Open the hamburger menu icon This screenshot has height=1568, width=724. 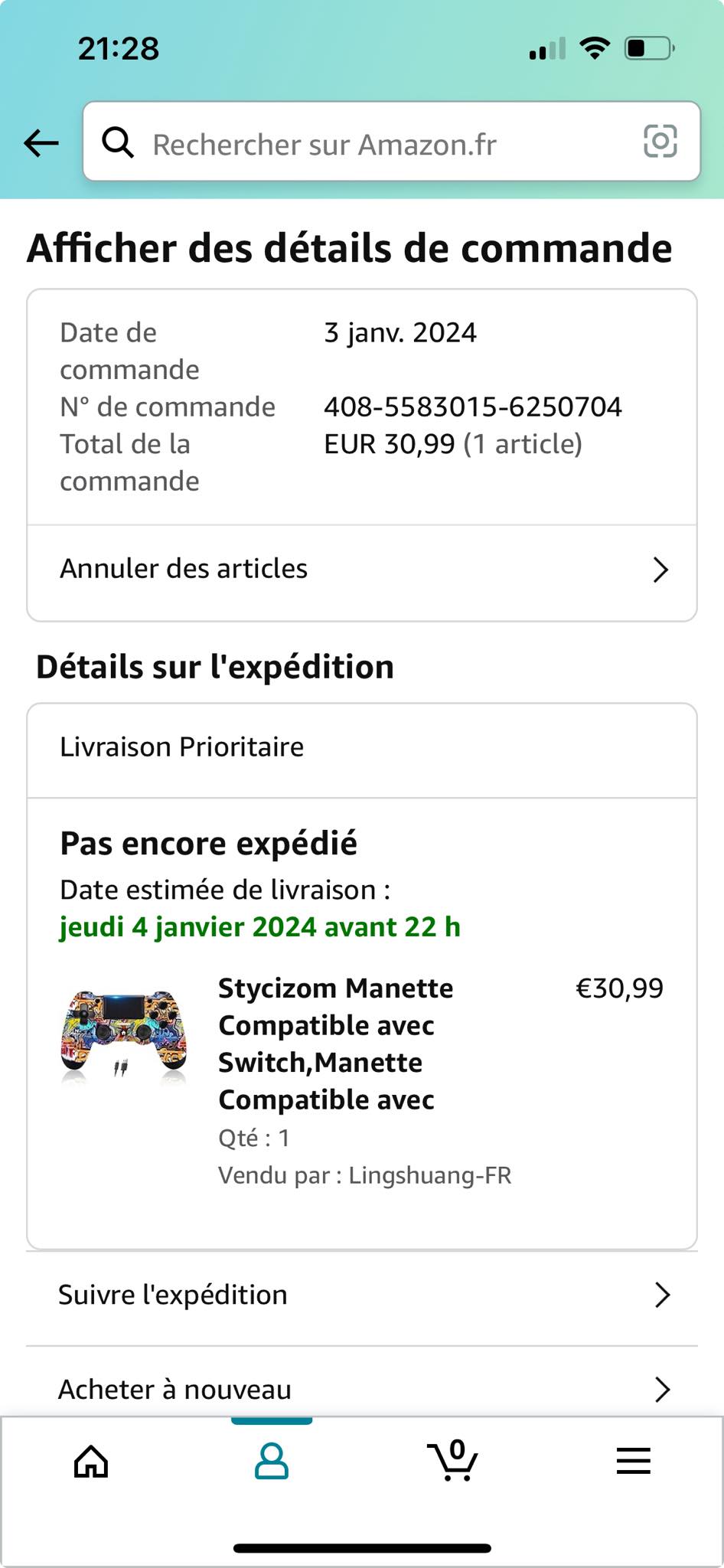634,1461
